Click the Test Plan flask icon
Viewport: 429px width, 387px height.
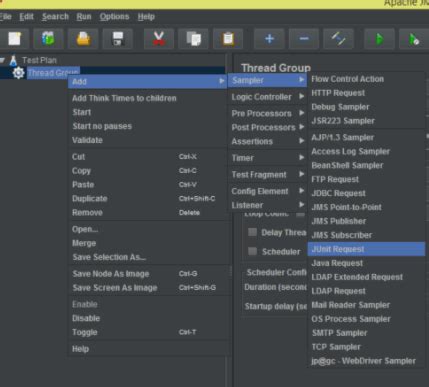13,60
